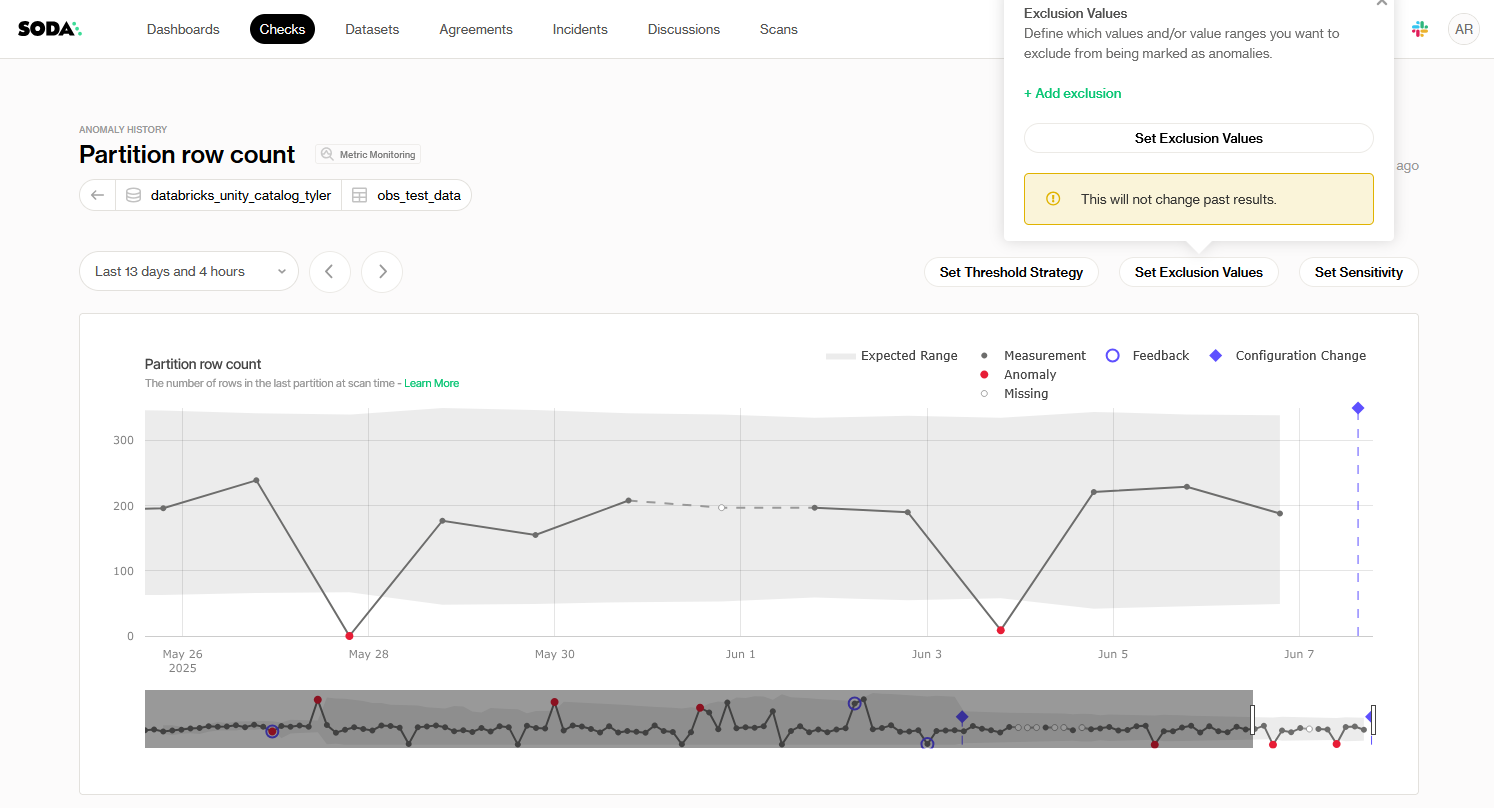
Task: Go to the Dashboards tab
Action: point(183,29)
